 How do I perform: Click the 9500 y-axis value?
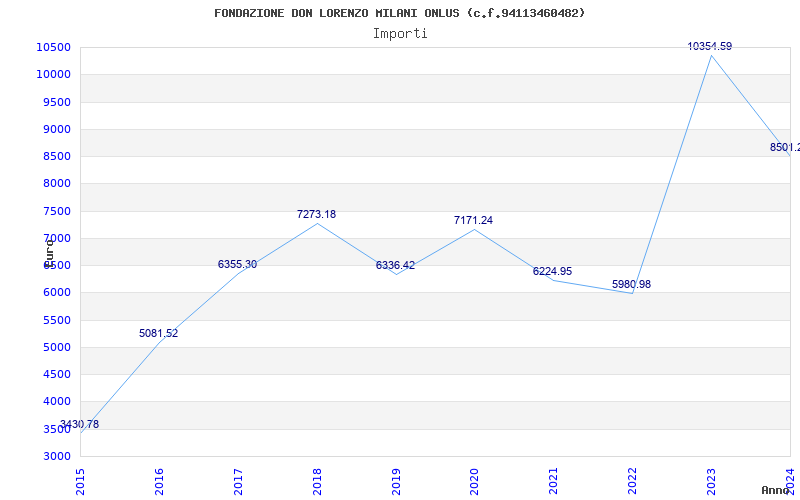[x=56, y=102]
